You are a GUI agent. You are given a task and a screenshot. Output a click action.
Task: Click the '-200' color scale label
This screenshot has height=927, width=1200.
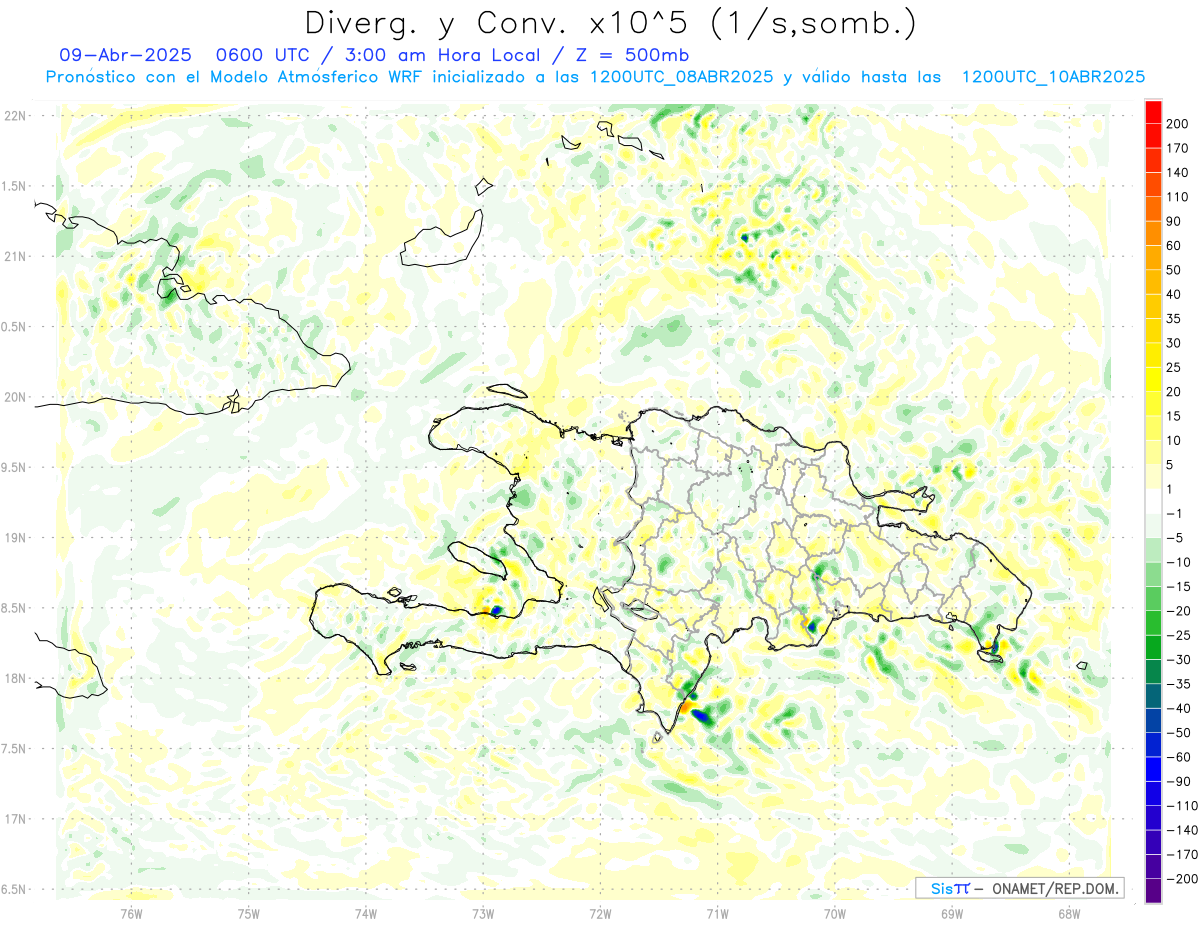(x=1180, y=878)
